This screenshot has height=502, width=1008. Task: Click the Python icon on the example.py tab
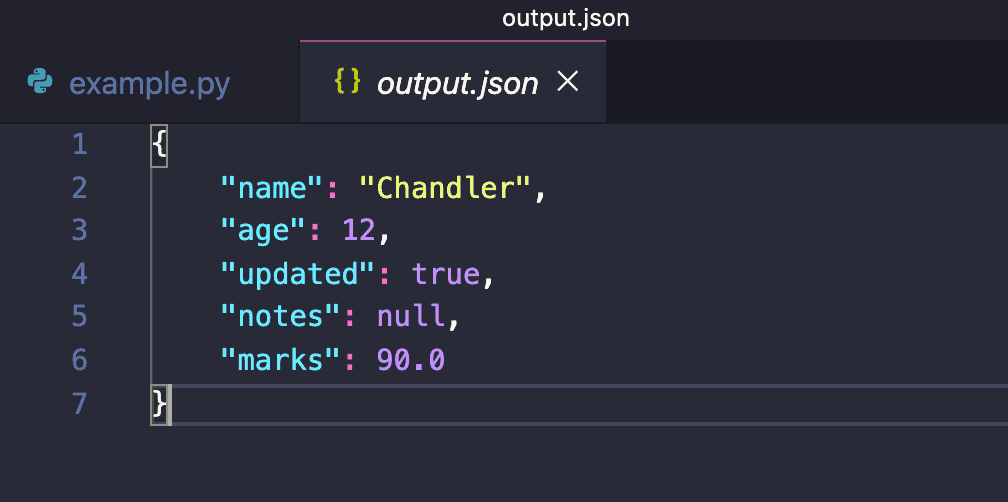point(40,83)
